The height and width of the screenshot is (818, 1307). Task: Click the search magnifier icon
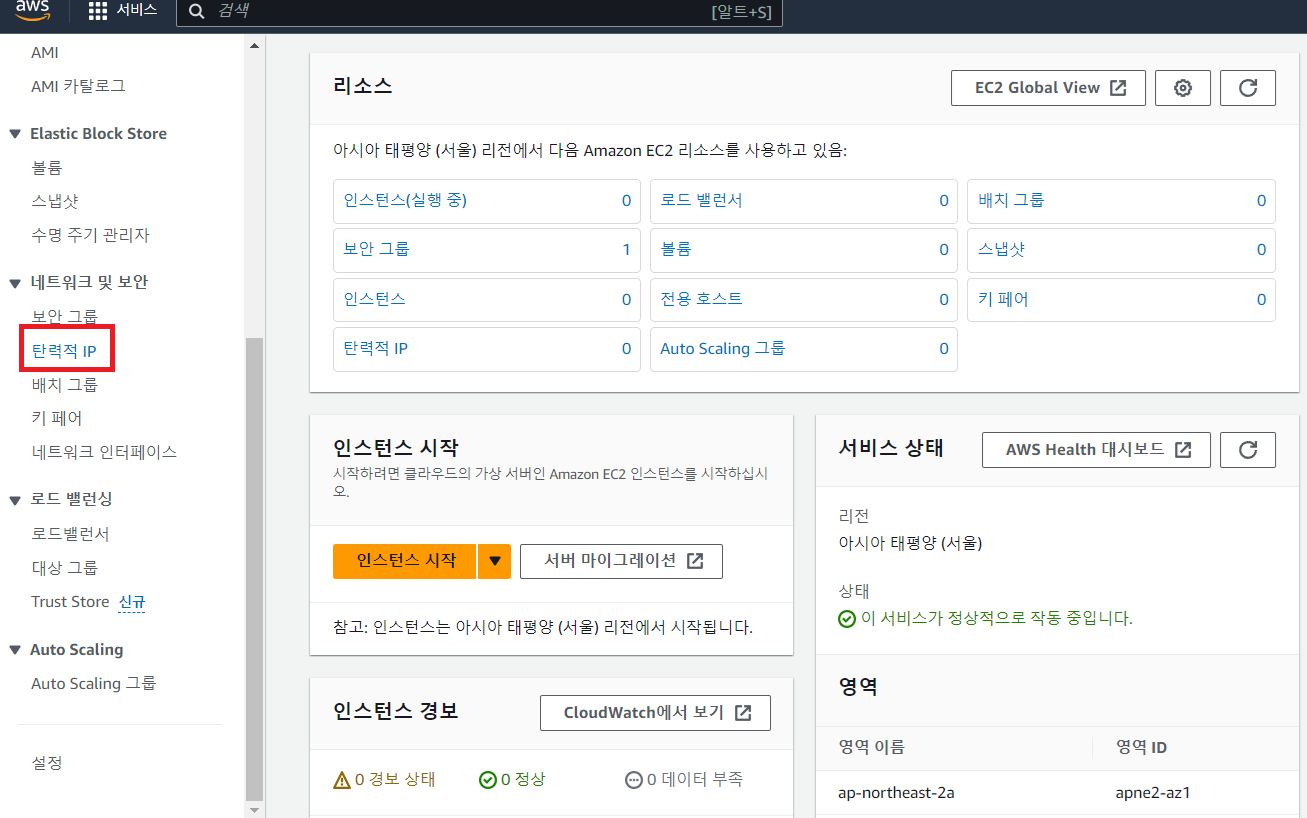(x=197, y=11)
